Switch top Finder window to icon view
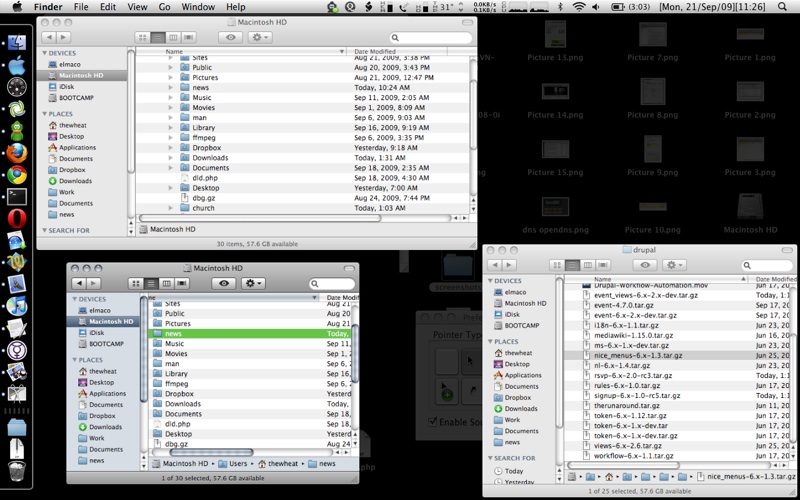The image size is (800, 500). (141, 37)
